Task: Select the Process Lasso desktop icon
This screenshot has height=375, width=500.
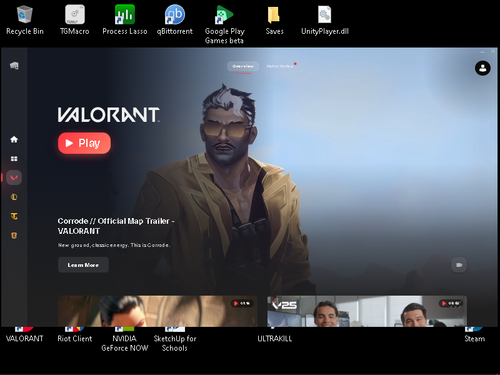Action: click(x=125, y=20)
